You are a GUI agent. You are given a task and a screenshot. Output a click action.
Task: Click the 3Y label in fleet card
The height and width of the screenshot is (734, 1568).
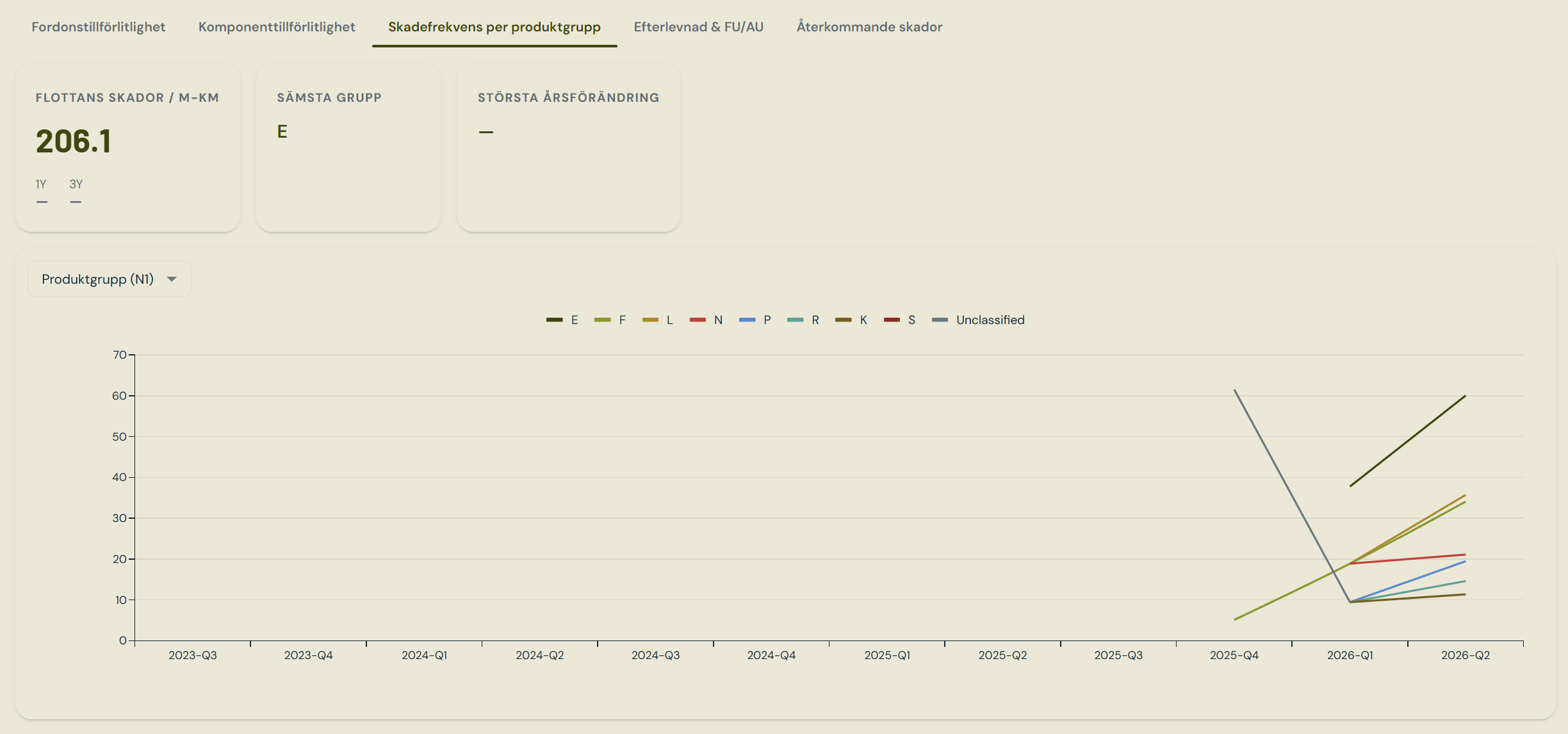[x=76, y=184]
